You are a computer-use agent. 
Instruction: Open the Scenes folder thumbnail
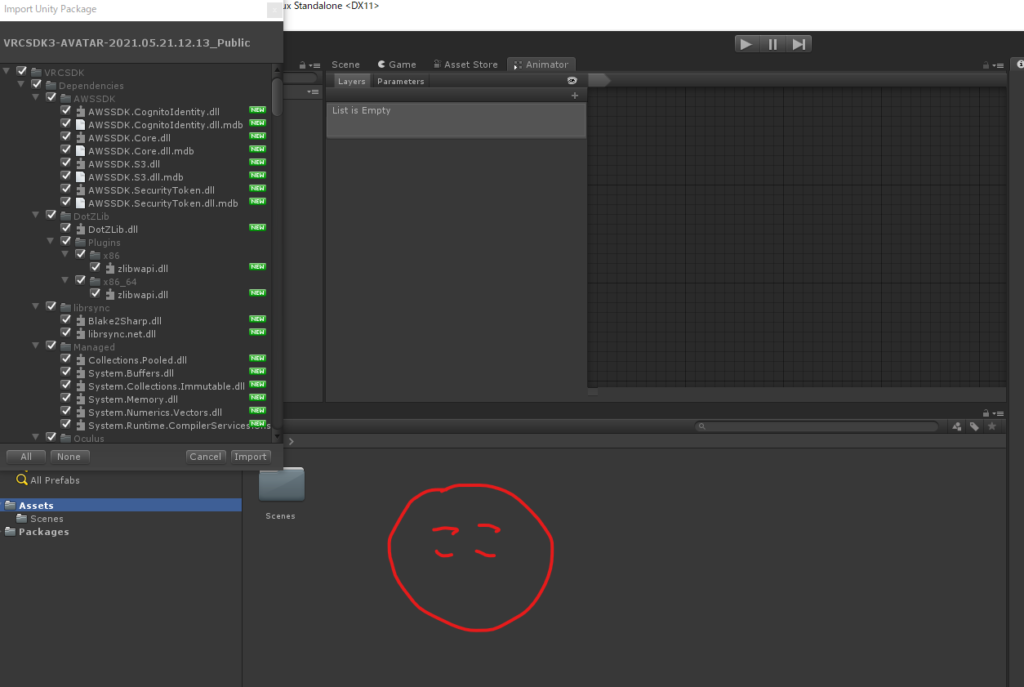[281, 485]
